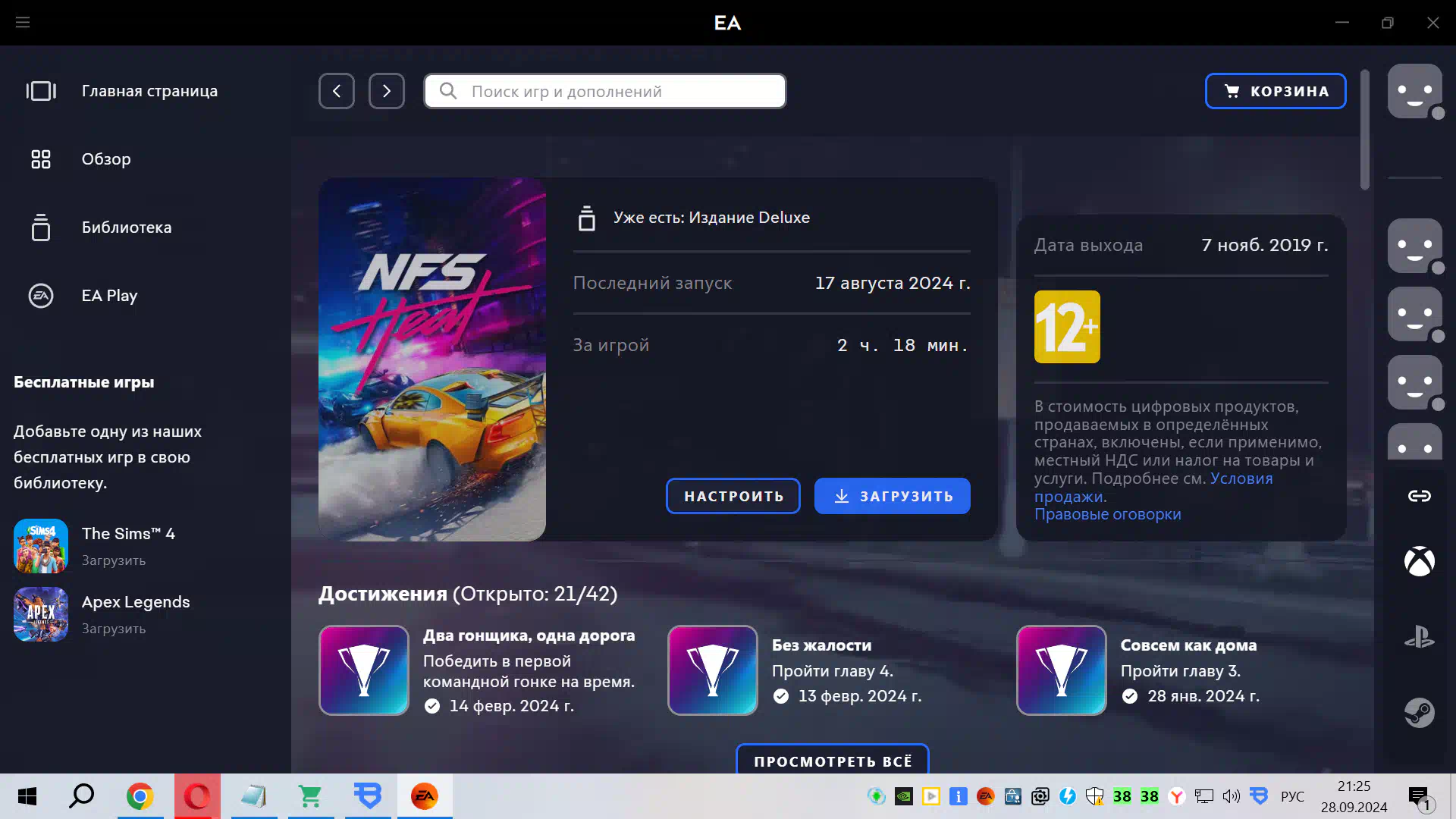The image size is (1456, 819).
Task: Click the Настроить button
Action: 733,496
